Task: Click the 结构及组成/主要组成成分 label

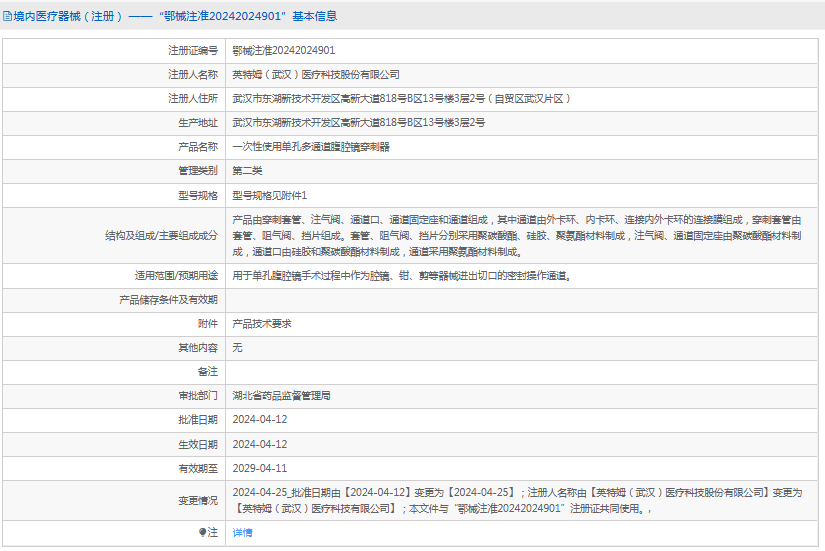Action: point(161,236)
